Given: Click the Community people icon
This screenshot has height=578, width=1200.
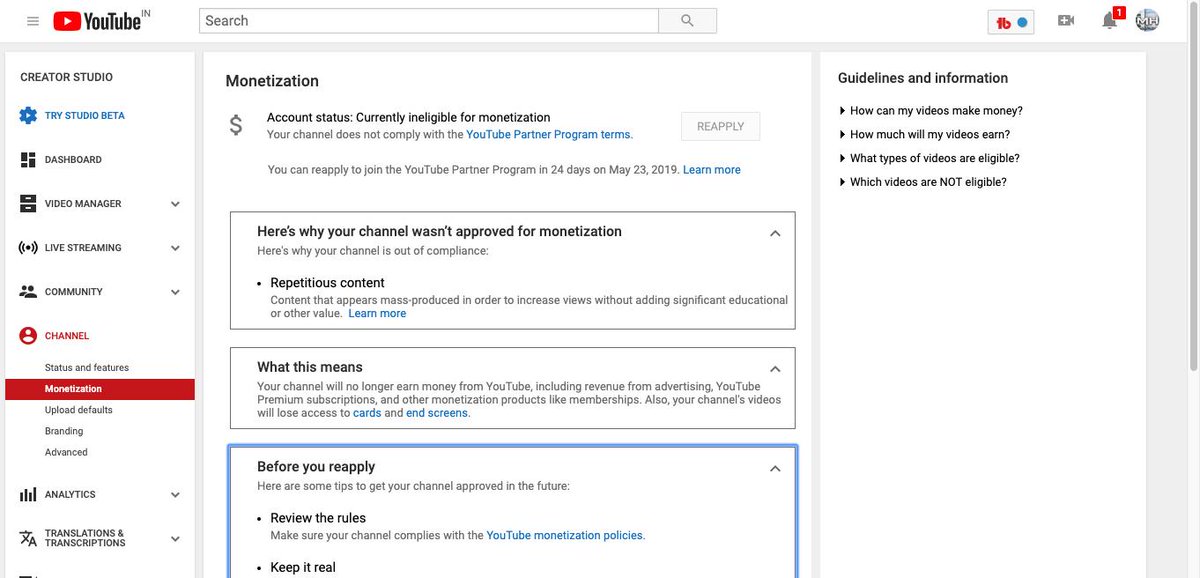Looking at the screenshot, I should click(x=28, y=292).
